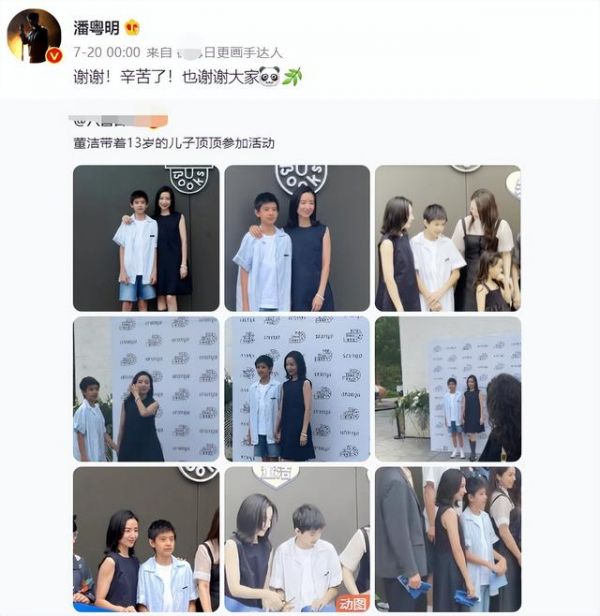Click the post text 谢谢！辛苦了！
The image size is (600, 616).
pos(123,77)
